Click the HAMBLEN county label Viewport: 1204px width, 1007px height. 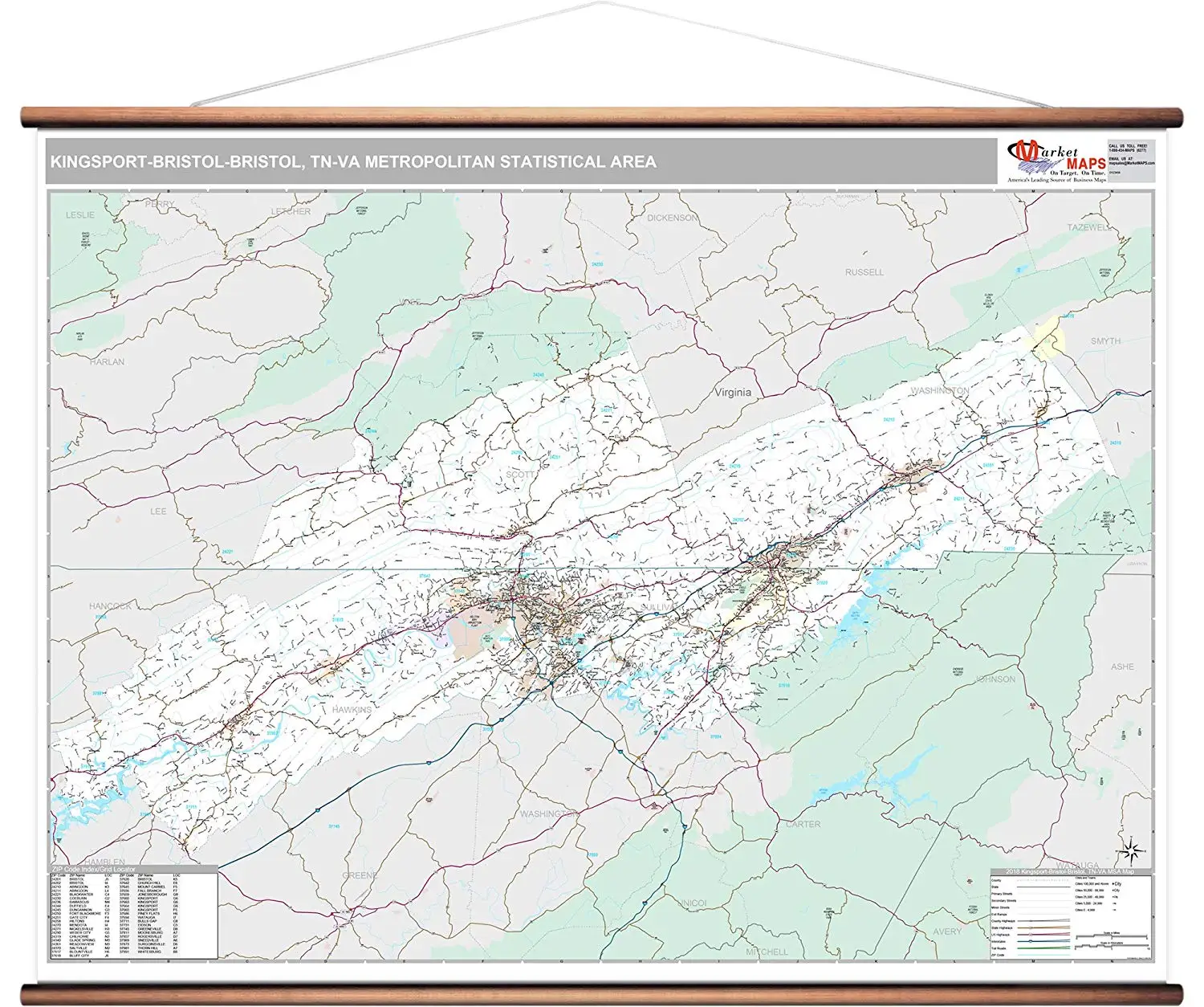pyautogui.click(x=104, y=862)
